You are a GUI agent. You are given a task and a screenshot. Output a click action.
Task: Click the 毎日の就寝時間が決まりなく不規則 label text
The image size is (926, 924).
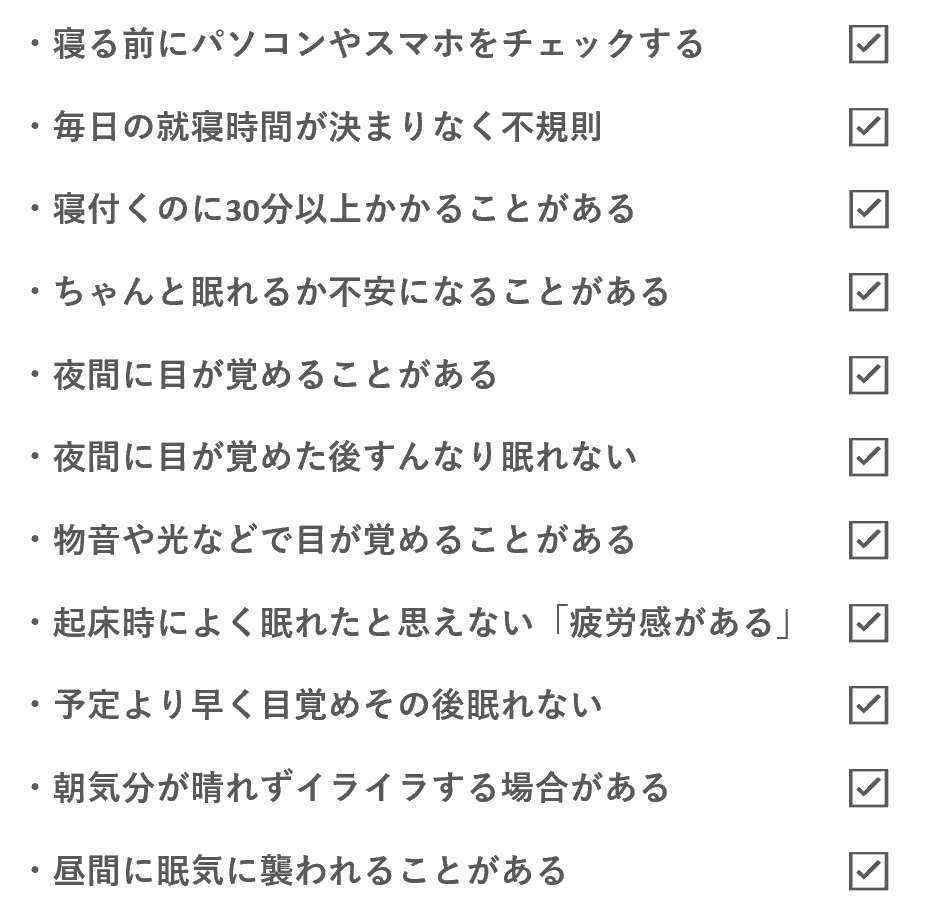327,127
